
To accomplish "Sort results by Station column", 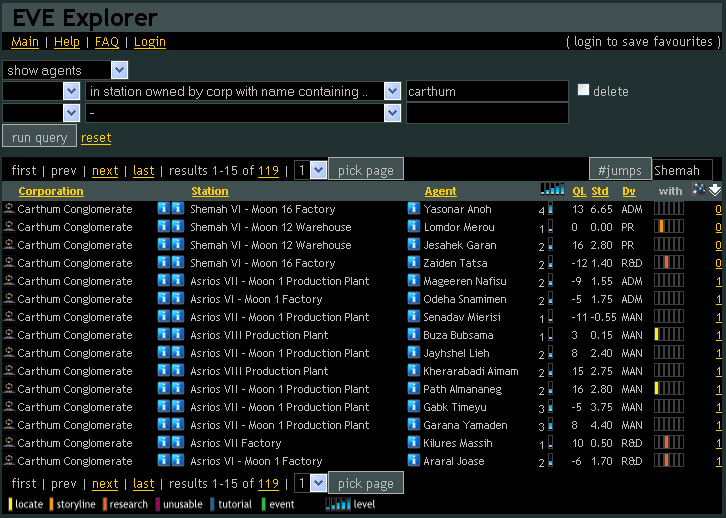I will click(x=210, y=191).
